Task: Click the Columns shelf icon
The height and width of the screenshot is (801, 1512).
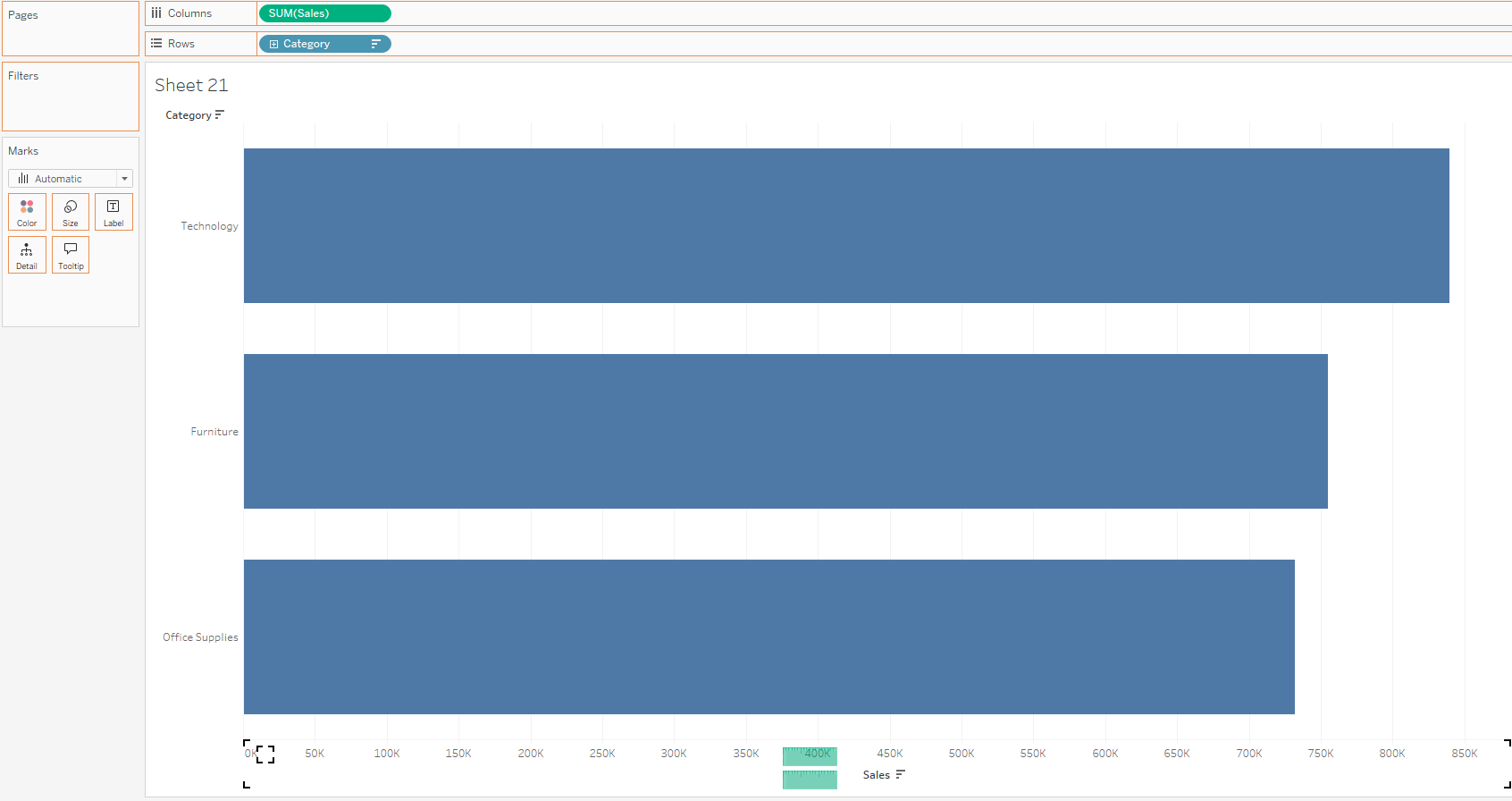Action: (x=156, y=13)
